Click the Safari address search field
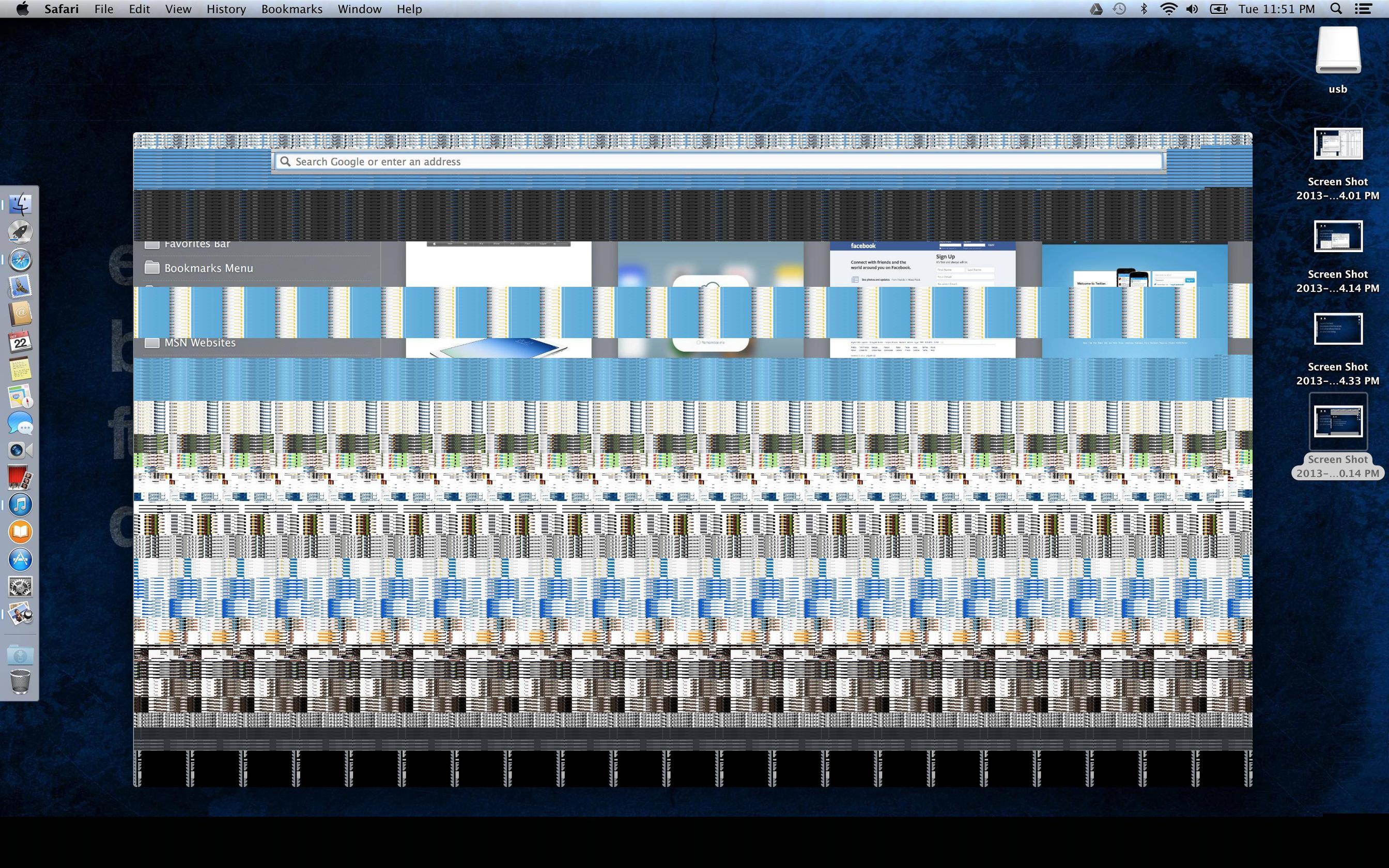Viewport: 1389px width, 868px height. tap(717, 162)
